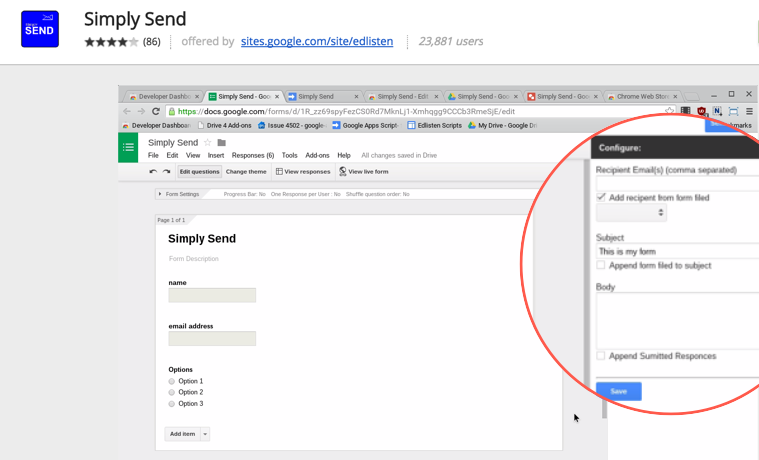Switch to the blue-arrow Simply Send tab
The height and width of the screenshot is (460, 759).
(x=323, y=96)
